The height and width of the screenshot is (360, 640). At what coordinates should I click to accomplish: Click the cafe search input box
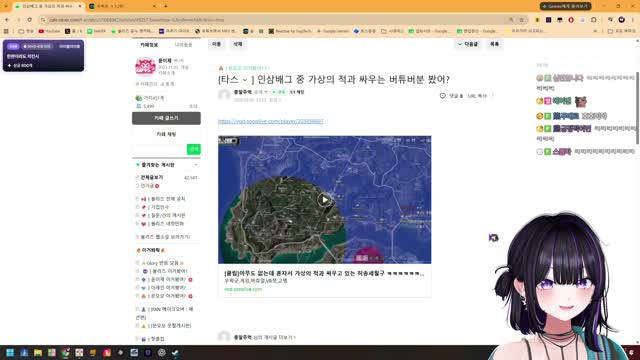coord(159,149)
